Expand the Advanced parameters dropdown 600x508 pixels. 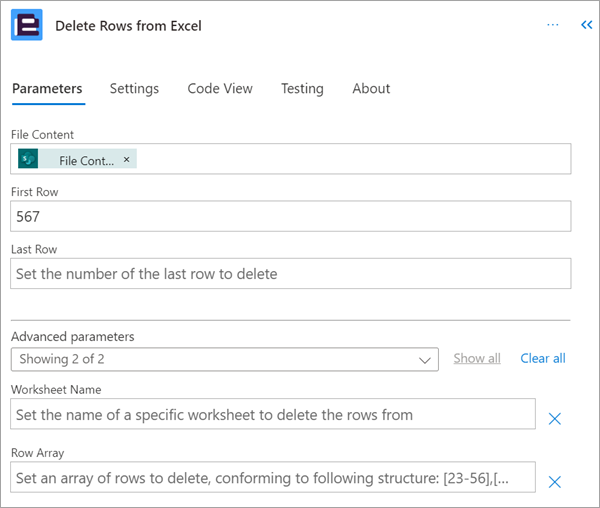(225, 359)
